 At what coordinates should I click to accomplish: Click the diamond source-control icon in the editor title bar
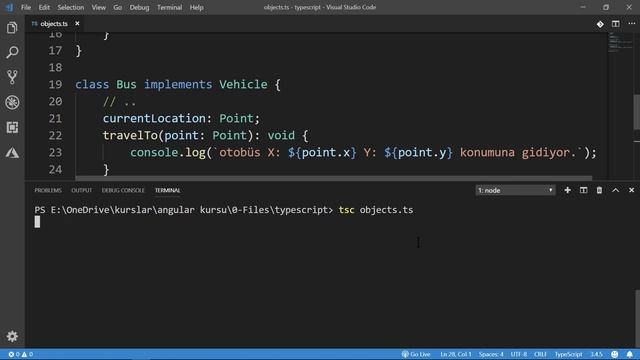click(600, 24)
